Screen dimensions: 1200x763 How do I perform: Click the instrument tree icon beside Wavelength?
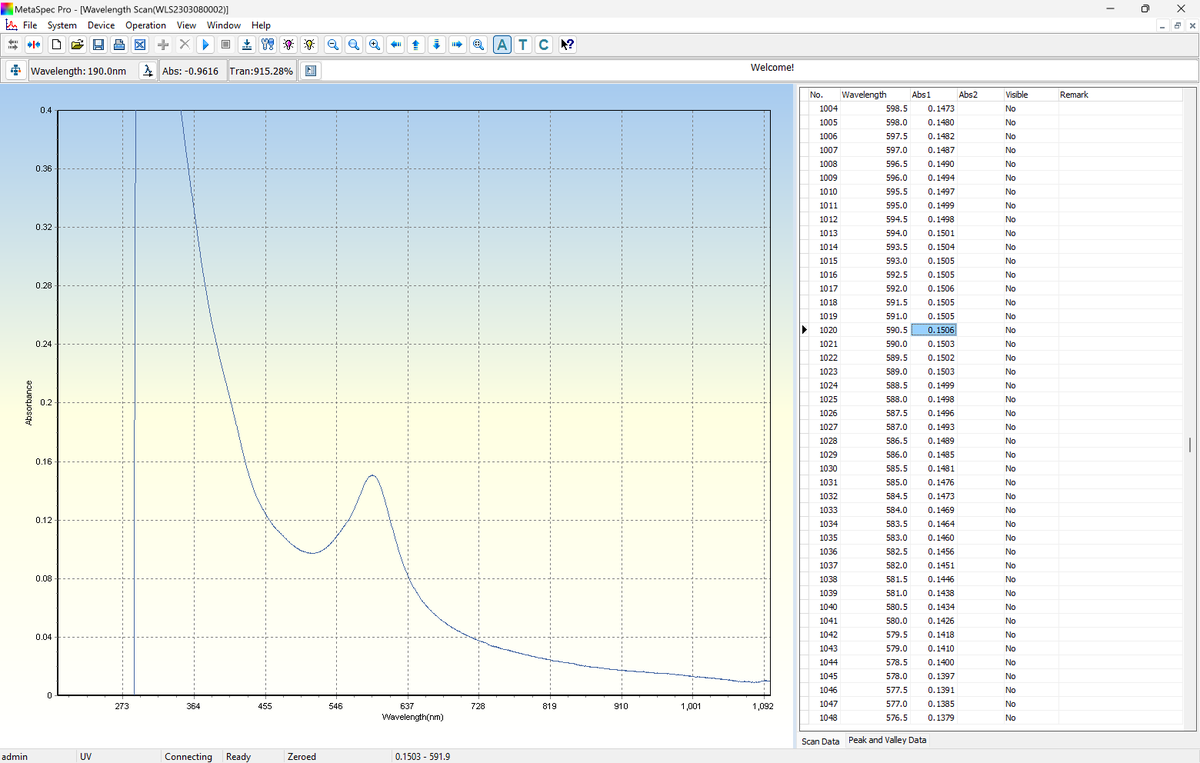16,71
